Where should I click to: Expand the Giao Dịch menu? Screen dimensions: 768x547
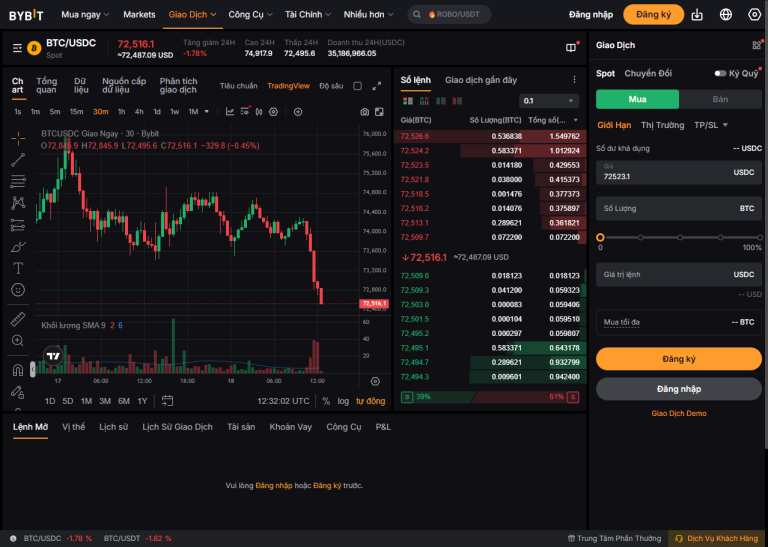tap(192, 15)
